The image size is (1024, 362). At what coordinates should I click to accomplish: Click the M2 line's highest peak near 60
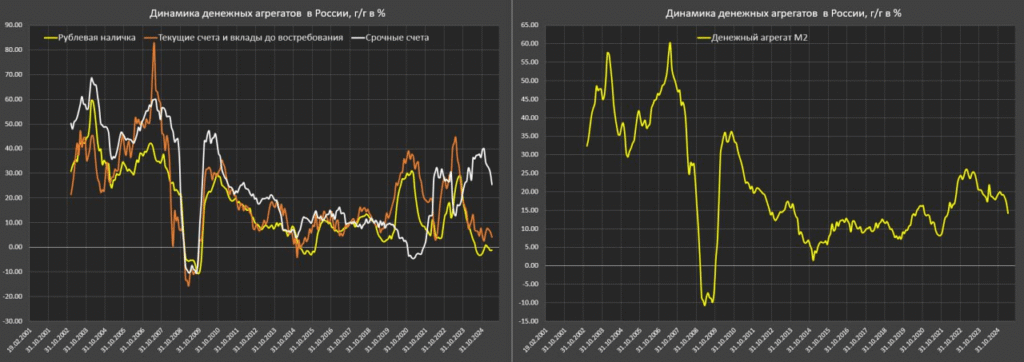coord(669,43)
